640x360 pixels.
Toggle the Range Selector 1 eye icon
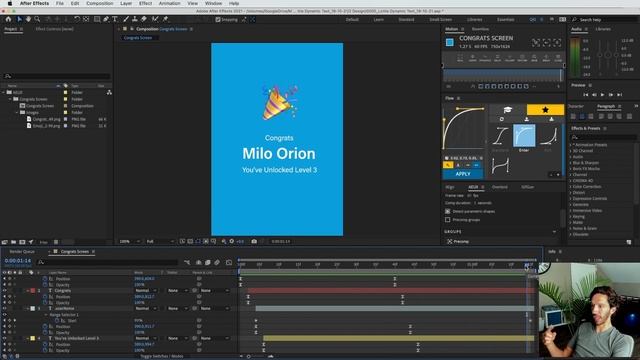pyautogui.click(x=4, y=315)
